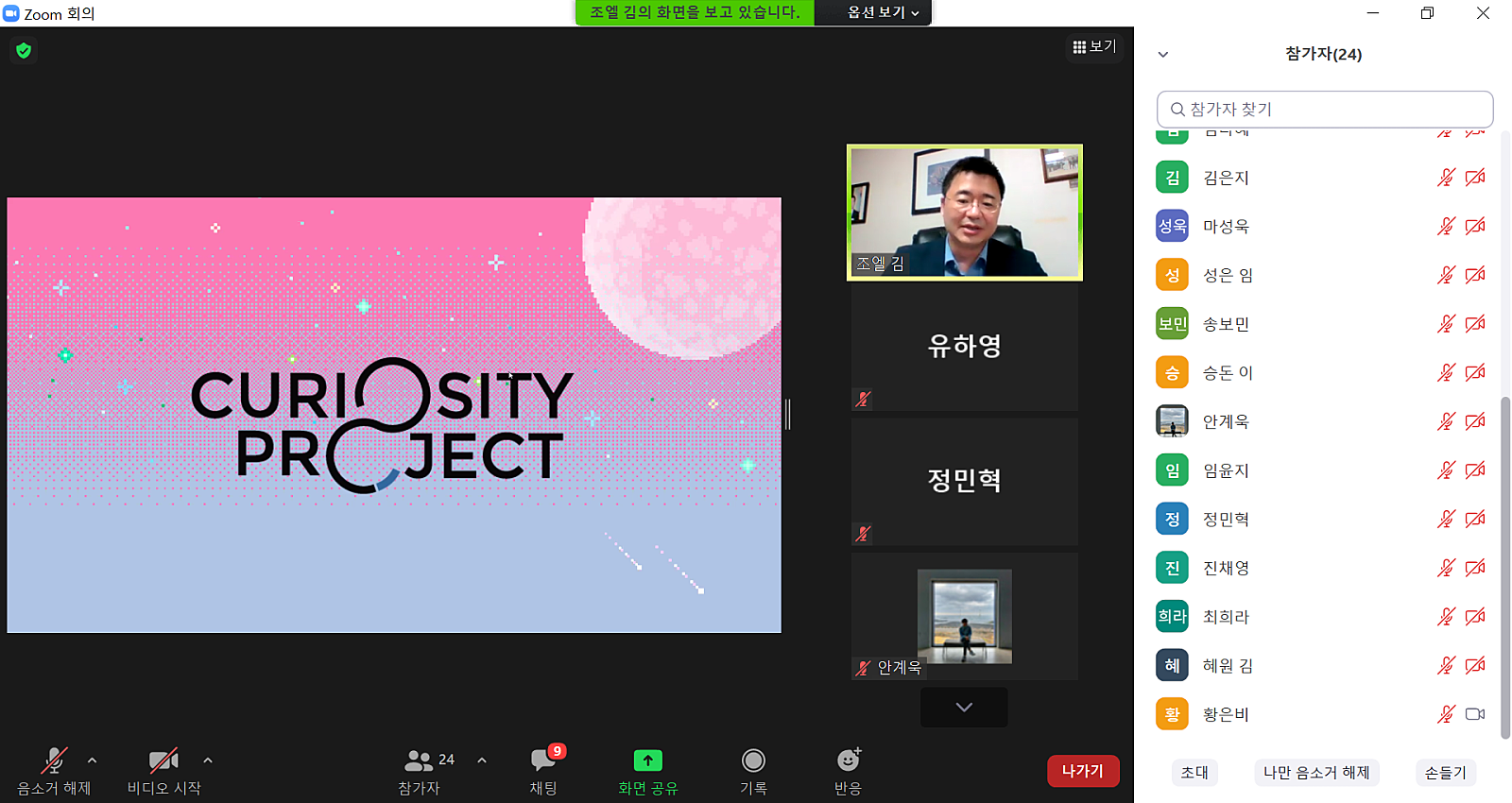
Task: Click 김은지 muted microphone icon
Action: tap(1446, 178)
